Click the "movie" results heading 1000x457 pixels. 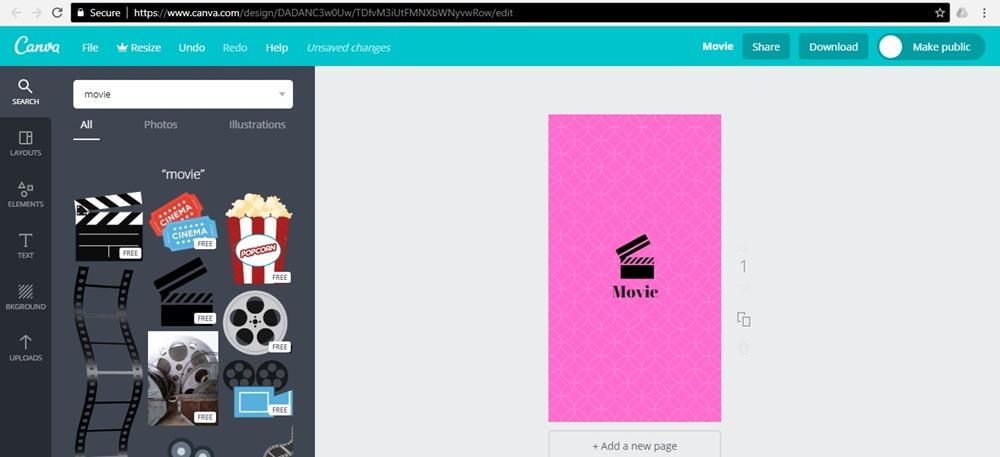[183, 174]
